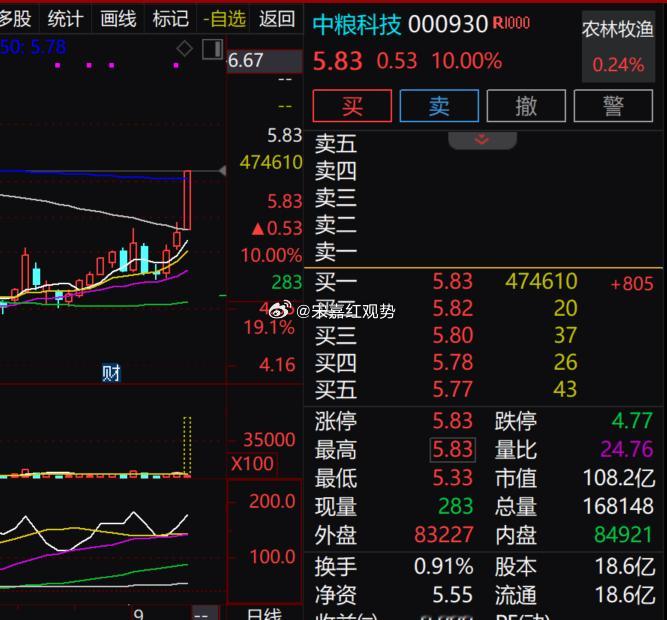
Task: Click the header price change 10.00%
Action: pos(467,61)
